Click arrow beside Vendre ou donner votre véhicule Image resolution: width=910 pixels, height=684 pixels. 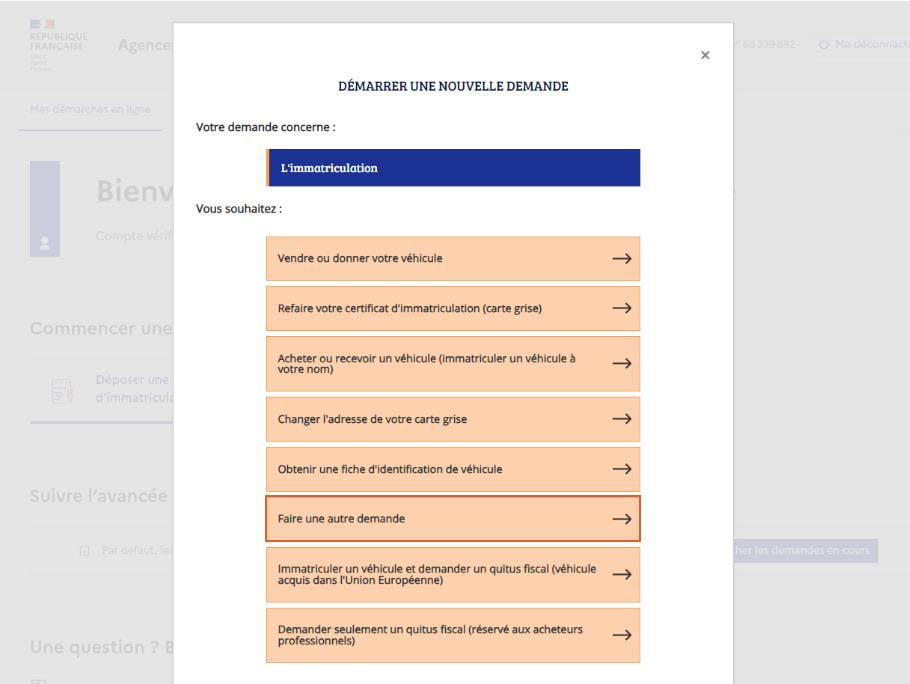pyautogui.click(x=622, y=258)
